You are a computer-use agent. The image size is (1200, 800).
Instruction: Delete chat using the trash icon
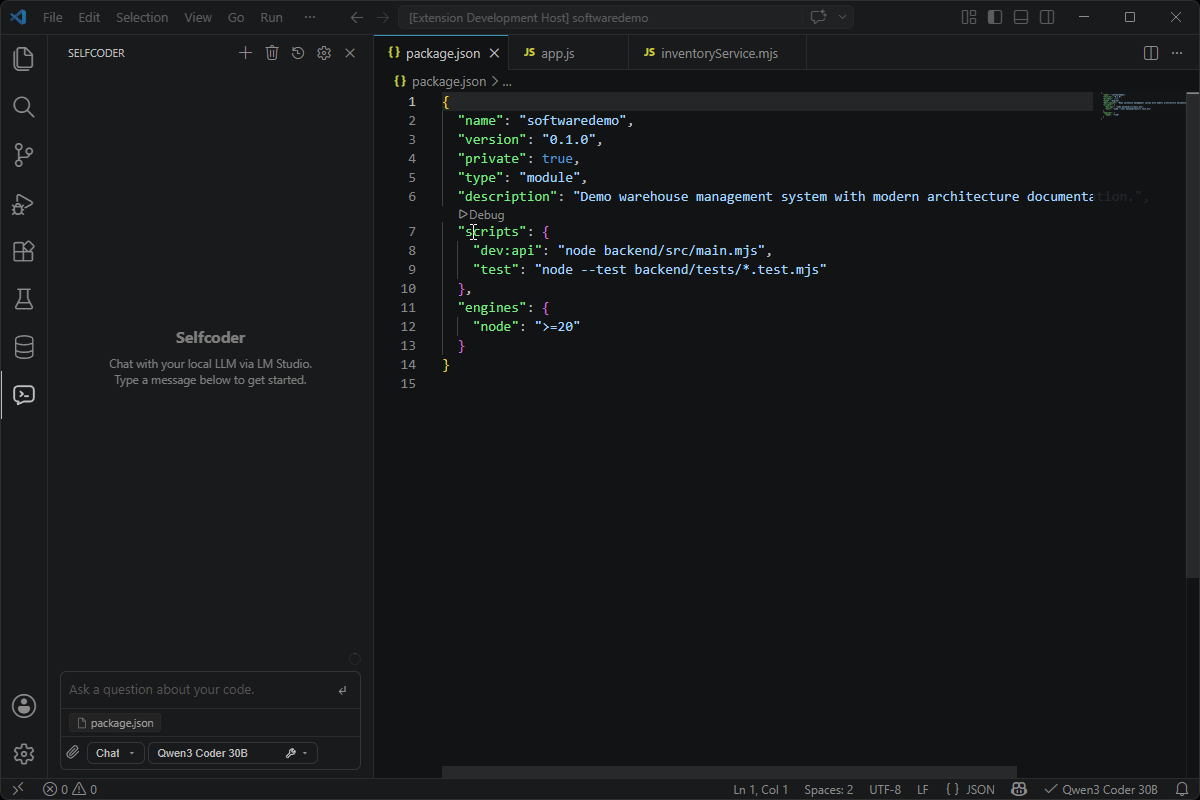point(271,53)
